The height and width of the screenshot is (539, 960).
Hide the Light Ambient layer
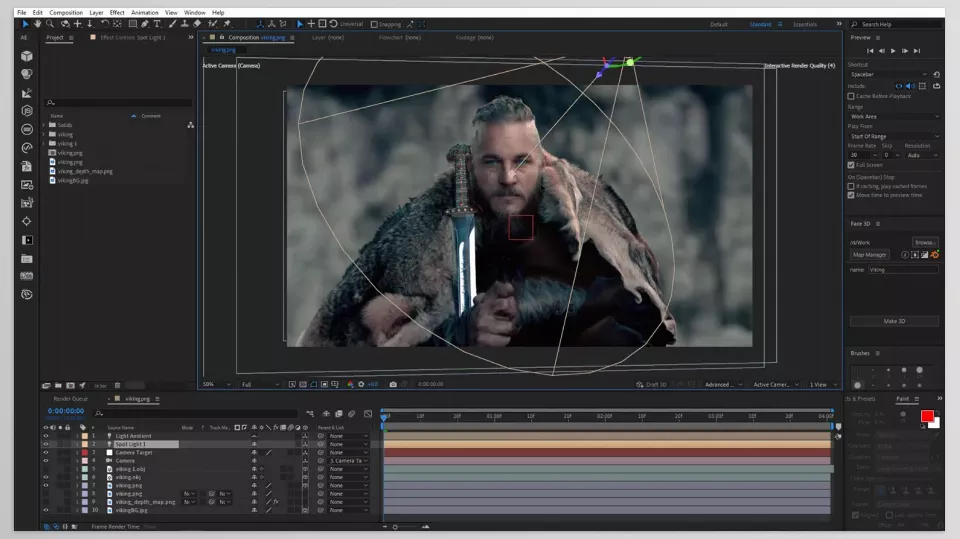[45, 435]
